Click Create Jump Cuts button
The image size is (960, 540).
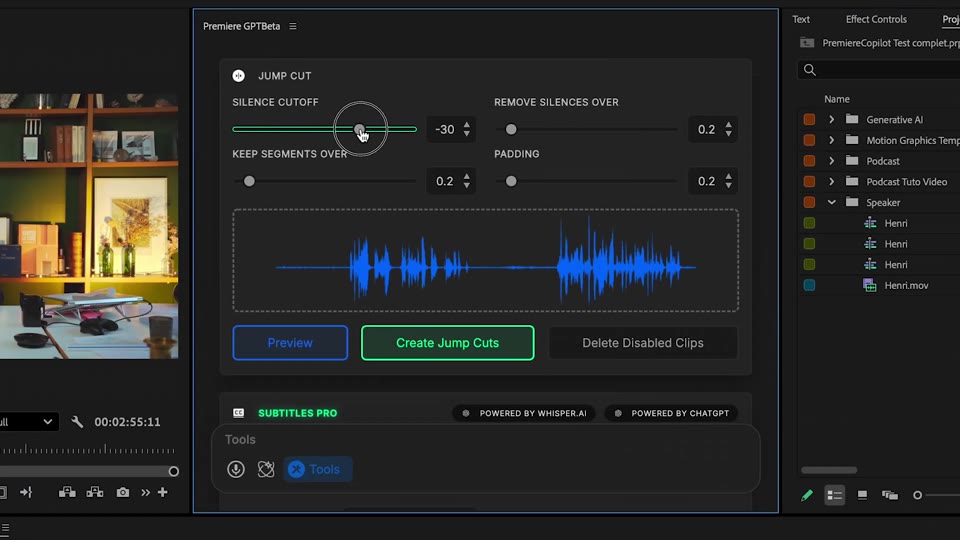(x=448, y=343)
